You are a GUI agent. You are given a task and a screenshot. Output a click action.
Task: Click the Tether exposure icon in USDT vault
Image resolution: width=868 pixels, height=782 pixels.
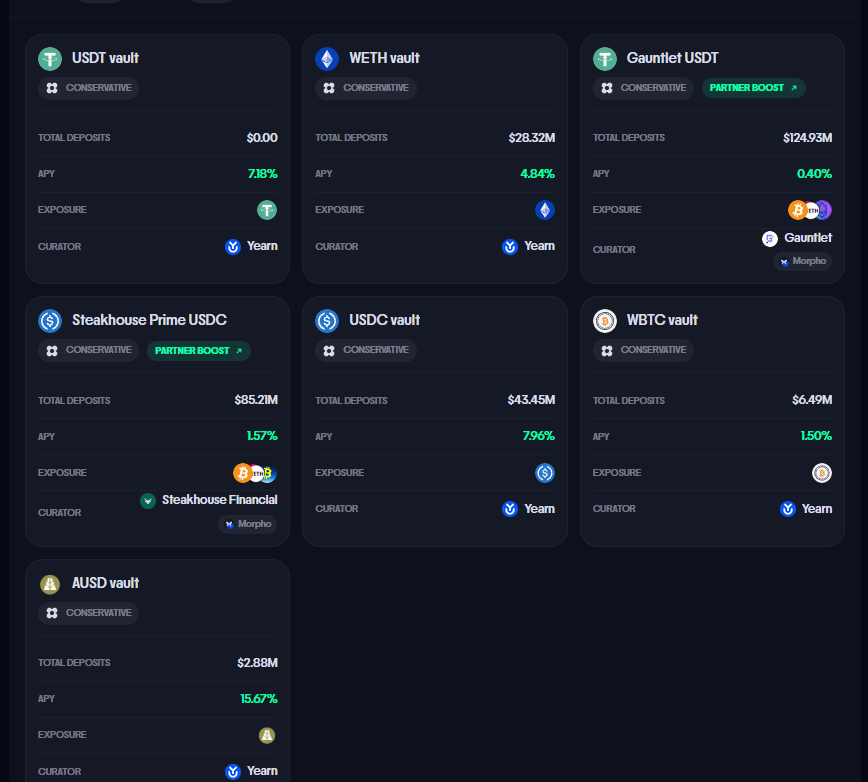click(267, 210)
